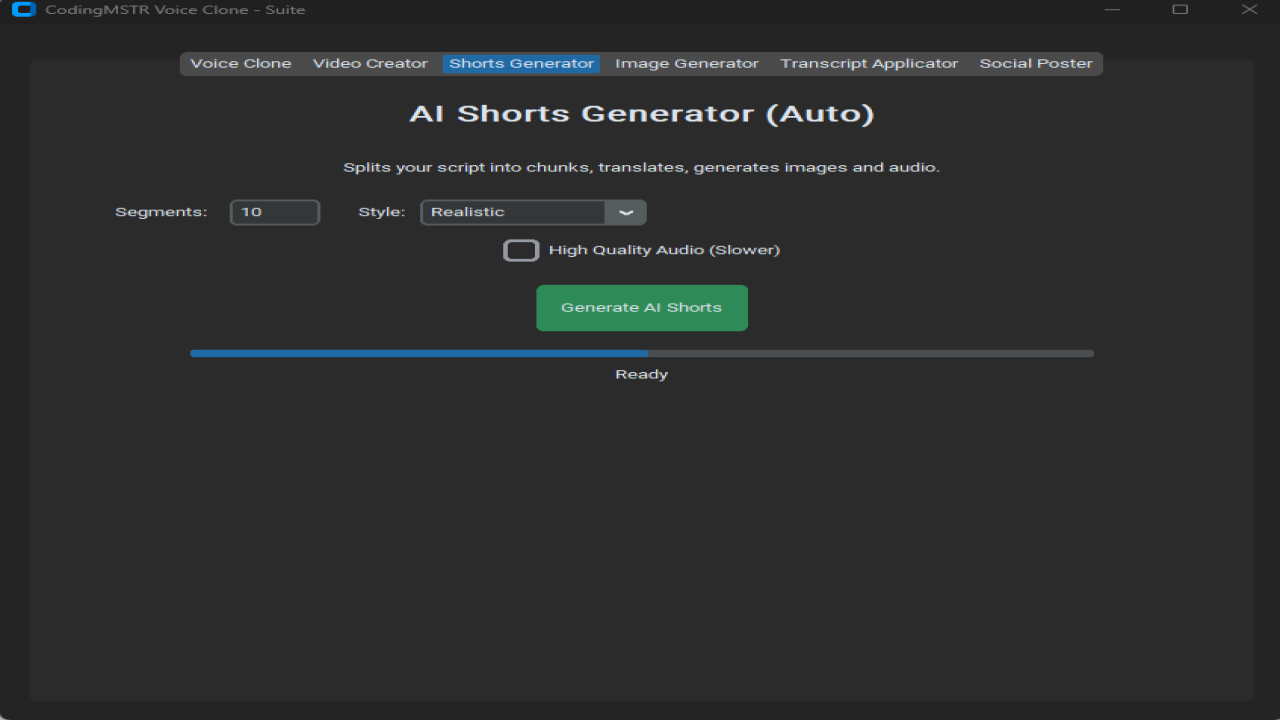Select the Shorts Generator tab
1280x720 pixels.
(x=522, y=64)
